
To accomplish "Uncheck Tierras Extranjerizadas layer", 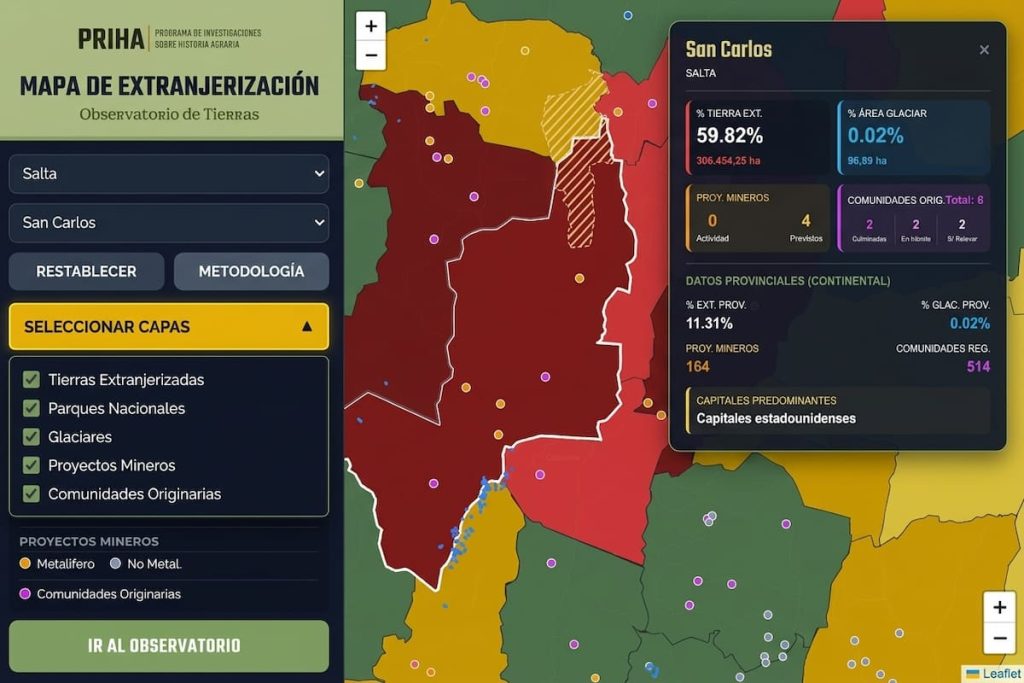I will (x=31, y=379).
